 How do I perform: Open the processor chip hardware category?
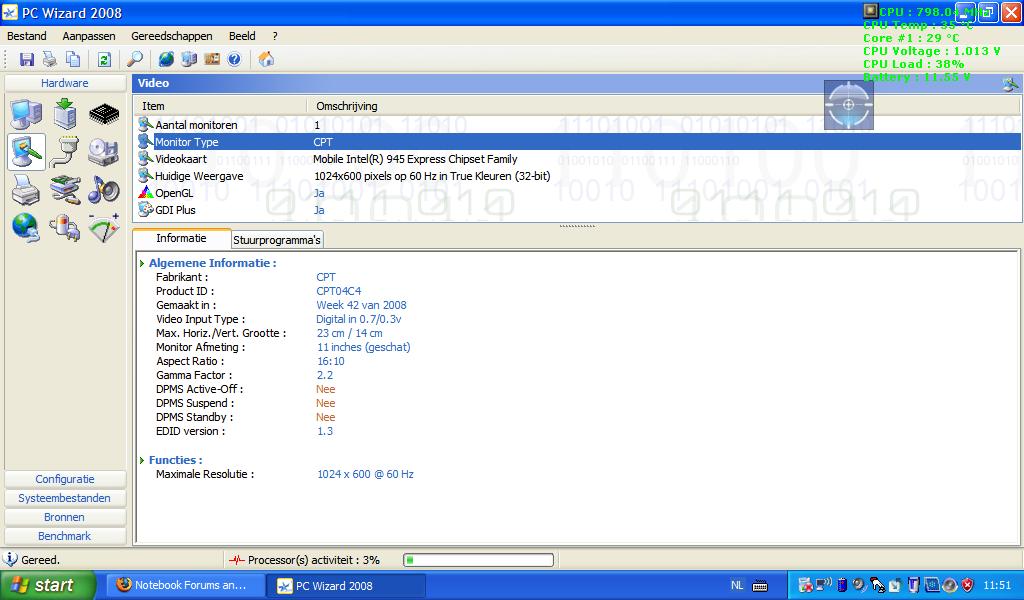coord(104,114)
